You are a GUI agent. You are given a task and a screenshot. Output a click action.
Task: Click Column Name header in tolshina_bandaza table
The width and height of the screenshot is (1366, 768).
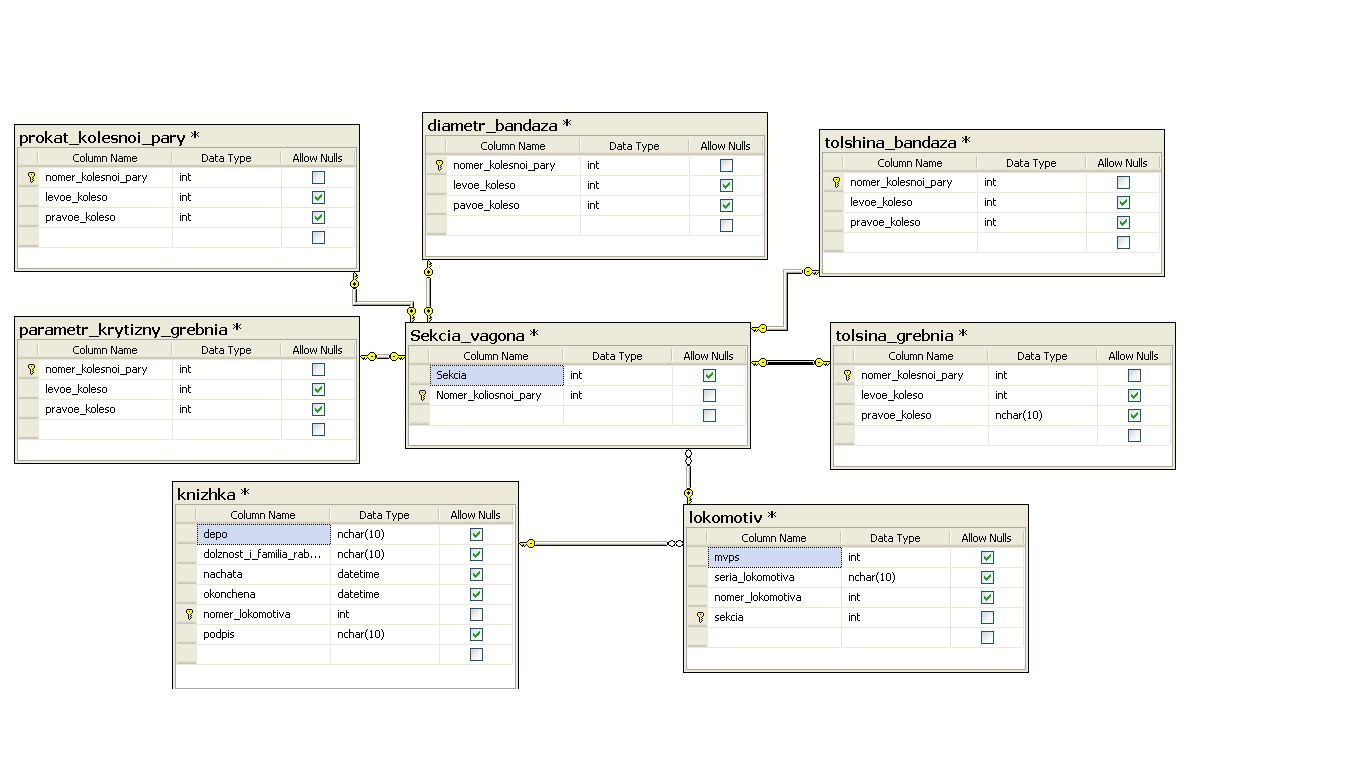tap(910, 163)
